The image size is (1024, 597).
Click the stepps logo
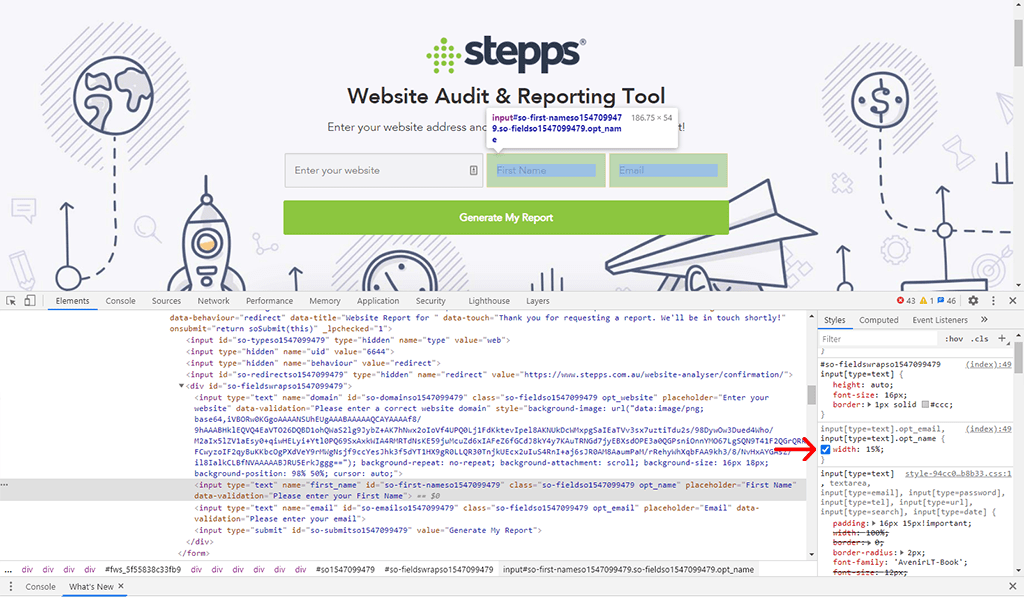(506, 55)
